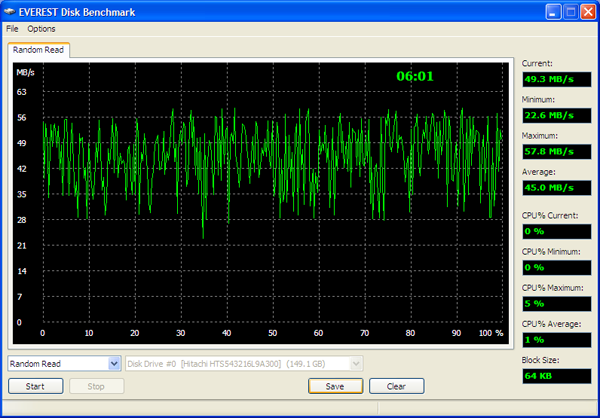Click the Current value 49.3 MB/s

[557, 79]
